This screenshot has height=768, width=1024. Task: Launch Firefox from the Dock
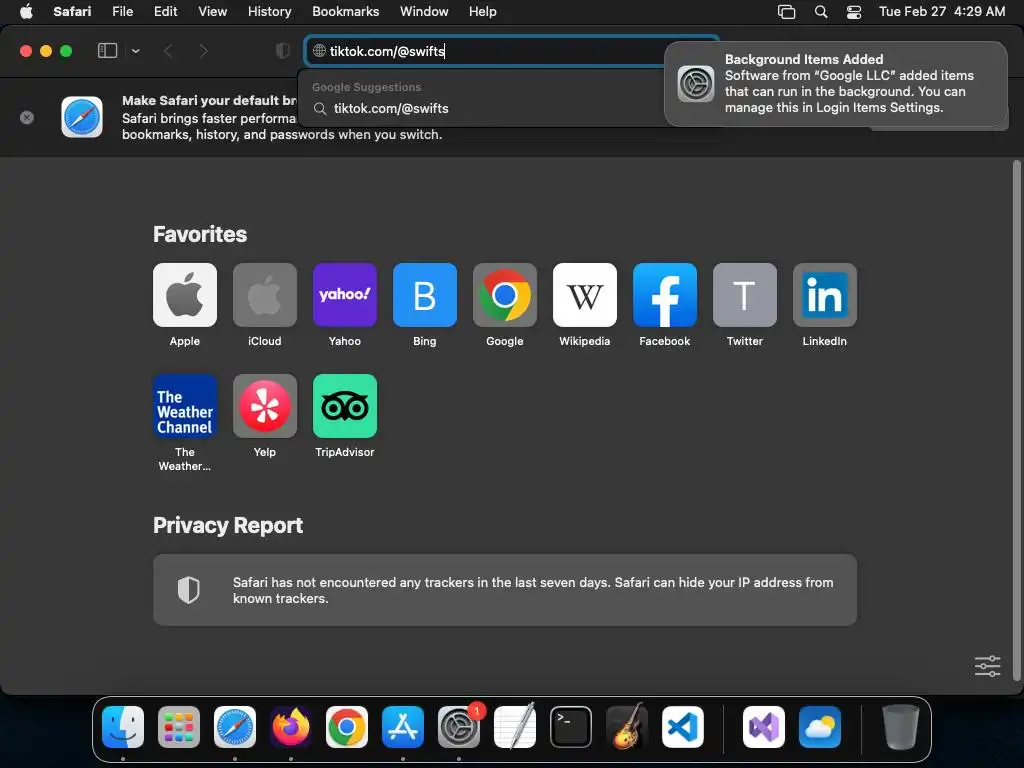click(x=291, y=727)
